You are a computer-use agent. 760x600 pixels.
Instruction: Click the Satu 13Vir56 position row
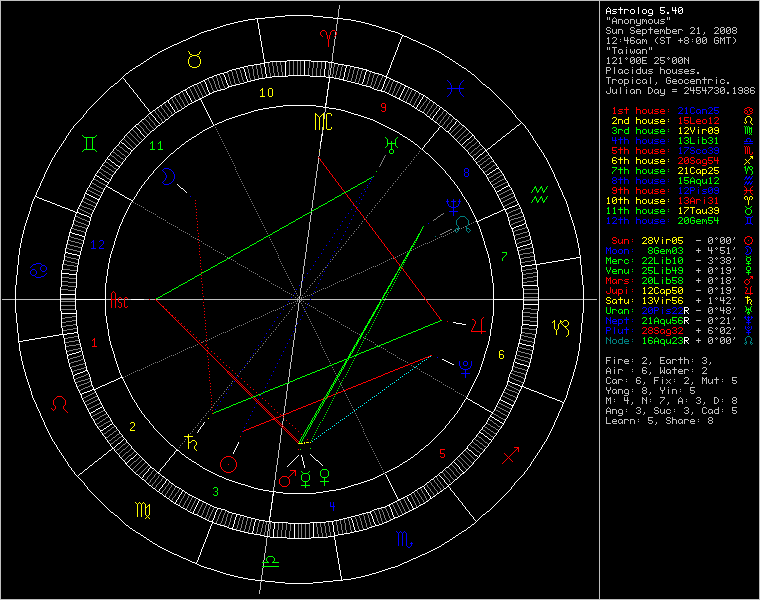tap(680, 300)
